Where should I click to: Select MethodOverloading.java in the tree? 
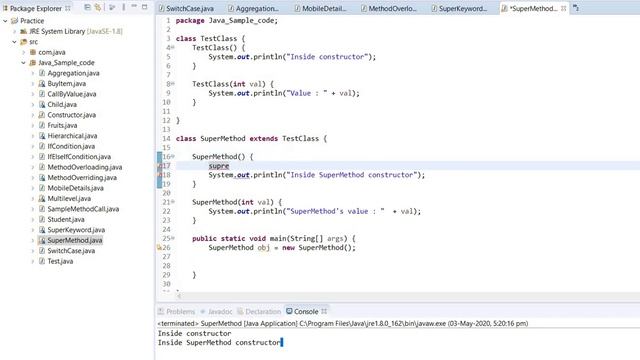coord(84,167)
